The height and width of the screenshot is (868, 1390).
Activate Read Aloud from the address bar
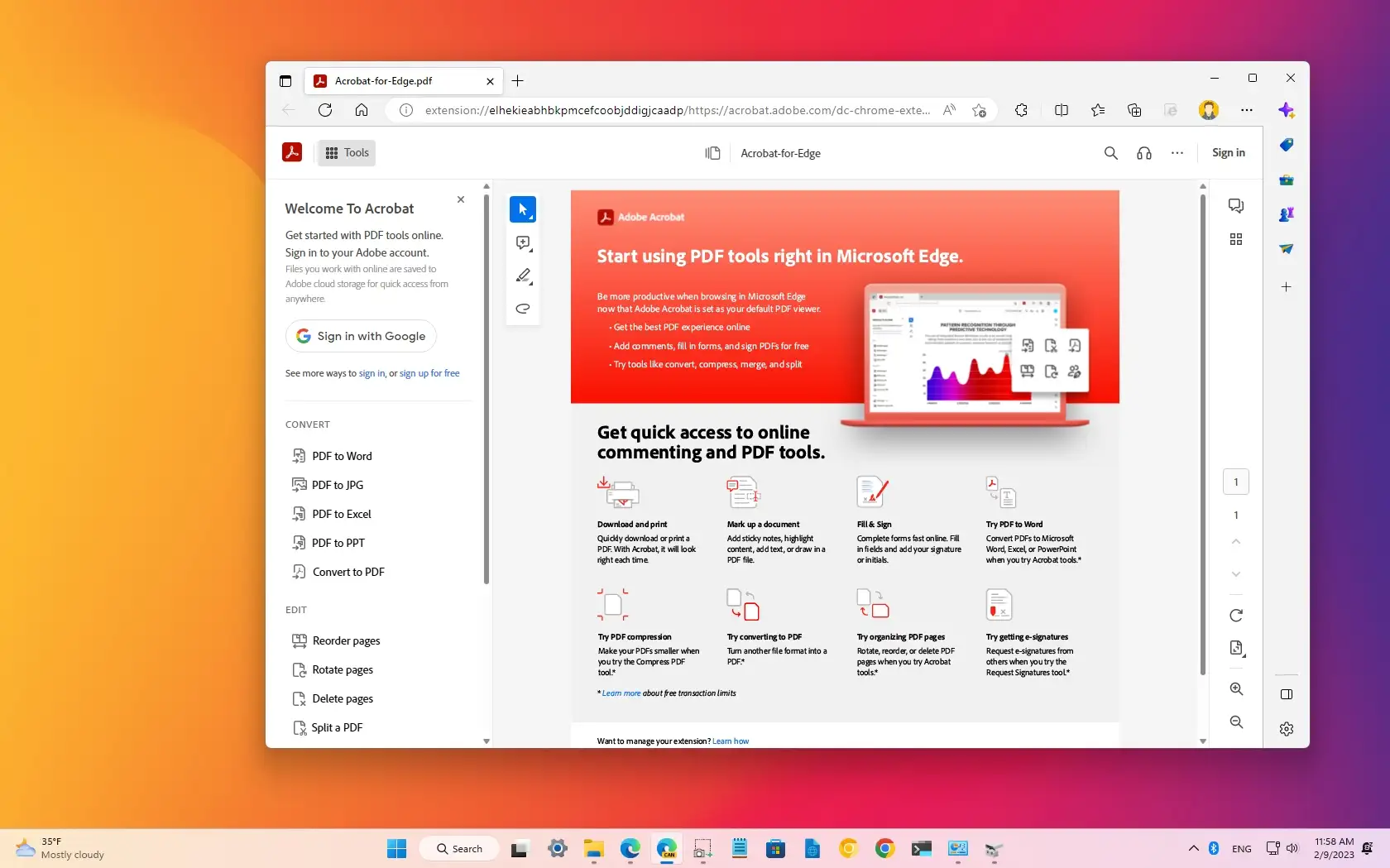tap(948, 109)
